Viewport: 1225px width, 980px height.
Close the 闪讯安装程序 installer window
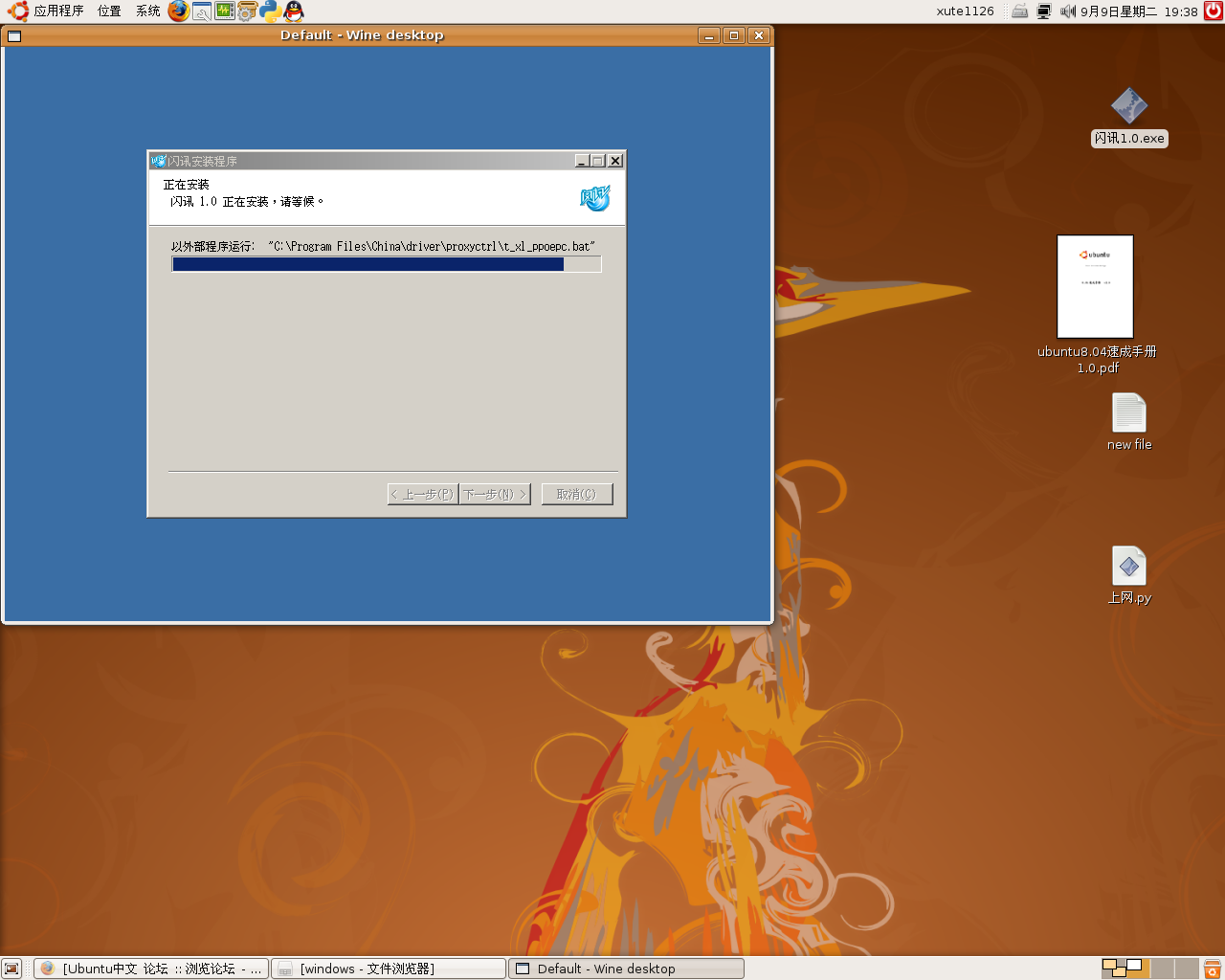[615, 161]
